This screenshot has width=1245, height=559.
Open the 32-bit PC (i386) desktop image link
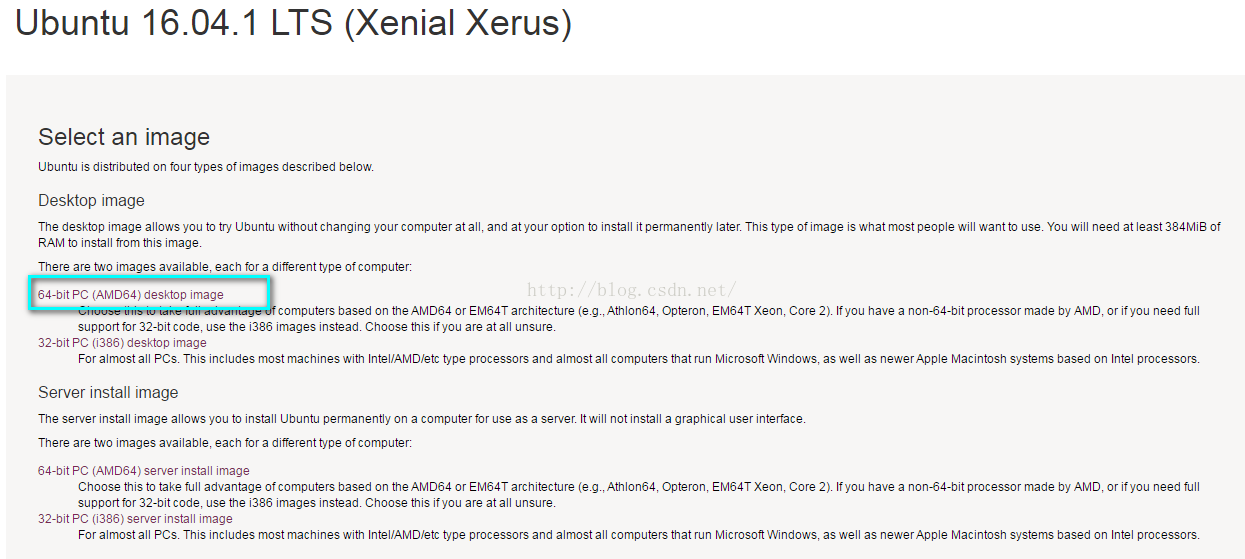coord(122,343)
